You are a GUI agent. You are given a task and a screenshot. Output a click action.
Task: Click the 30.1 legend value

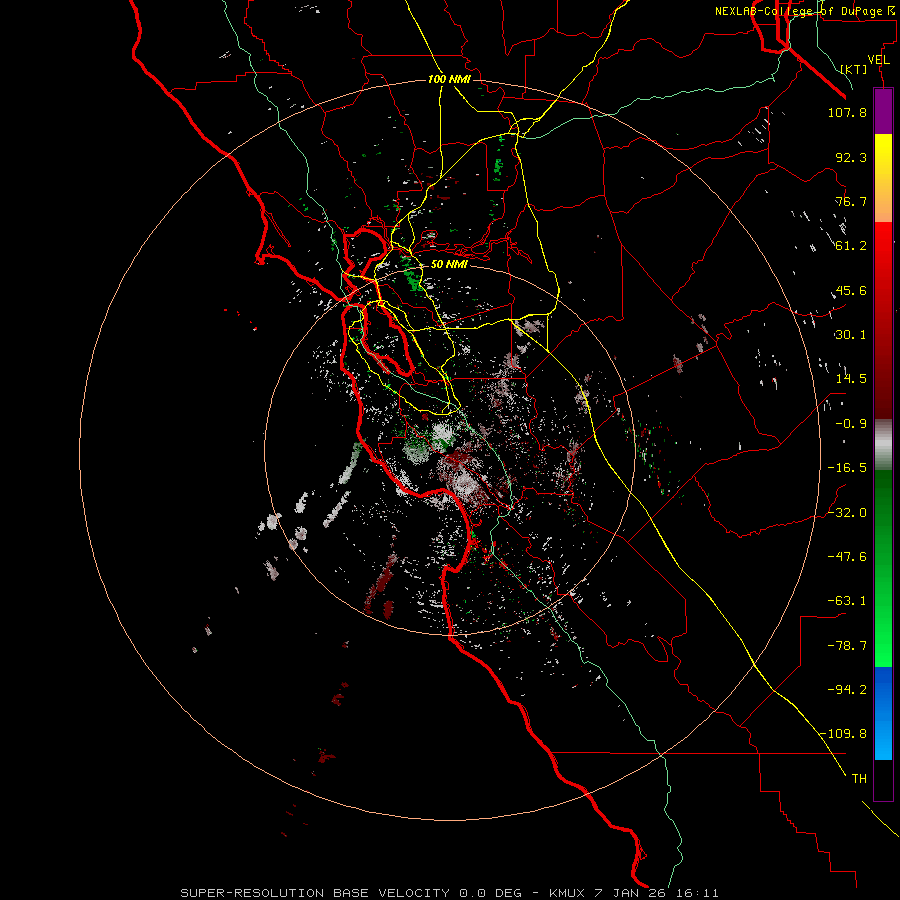851,335
